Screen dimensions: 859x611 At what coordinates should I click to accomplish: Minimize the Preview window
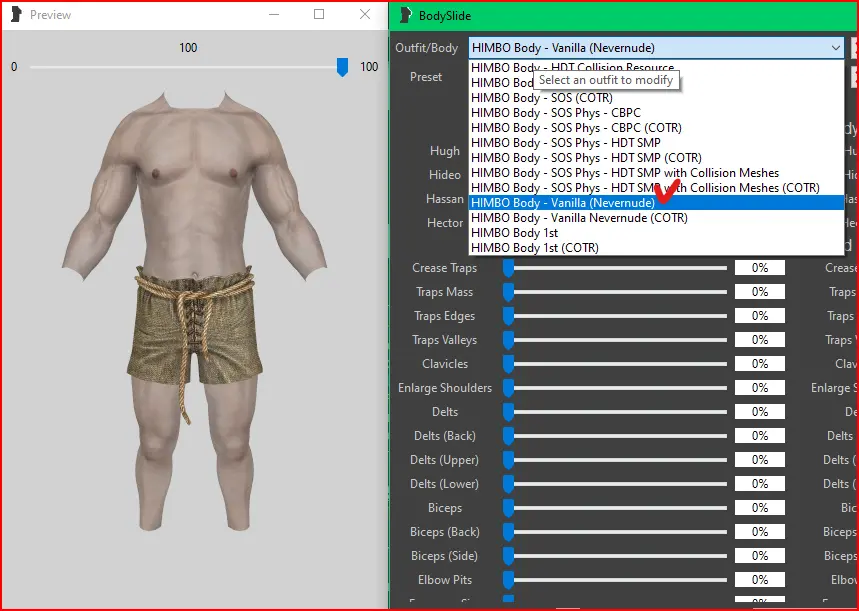[x=274, y=15]
